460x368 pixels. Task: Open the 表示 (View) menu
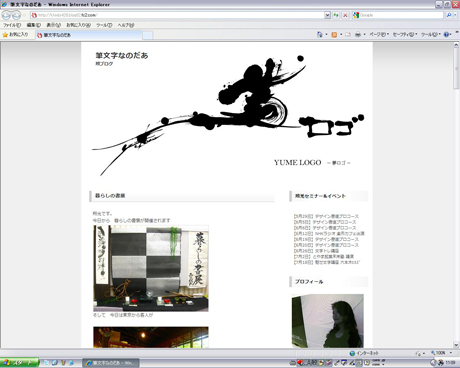click(x=53, y=25)
